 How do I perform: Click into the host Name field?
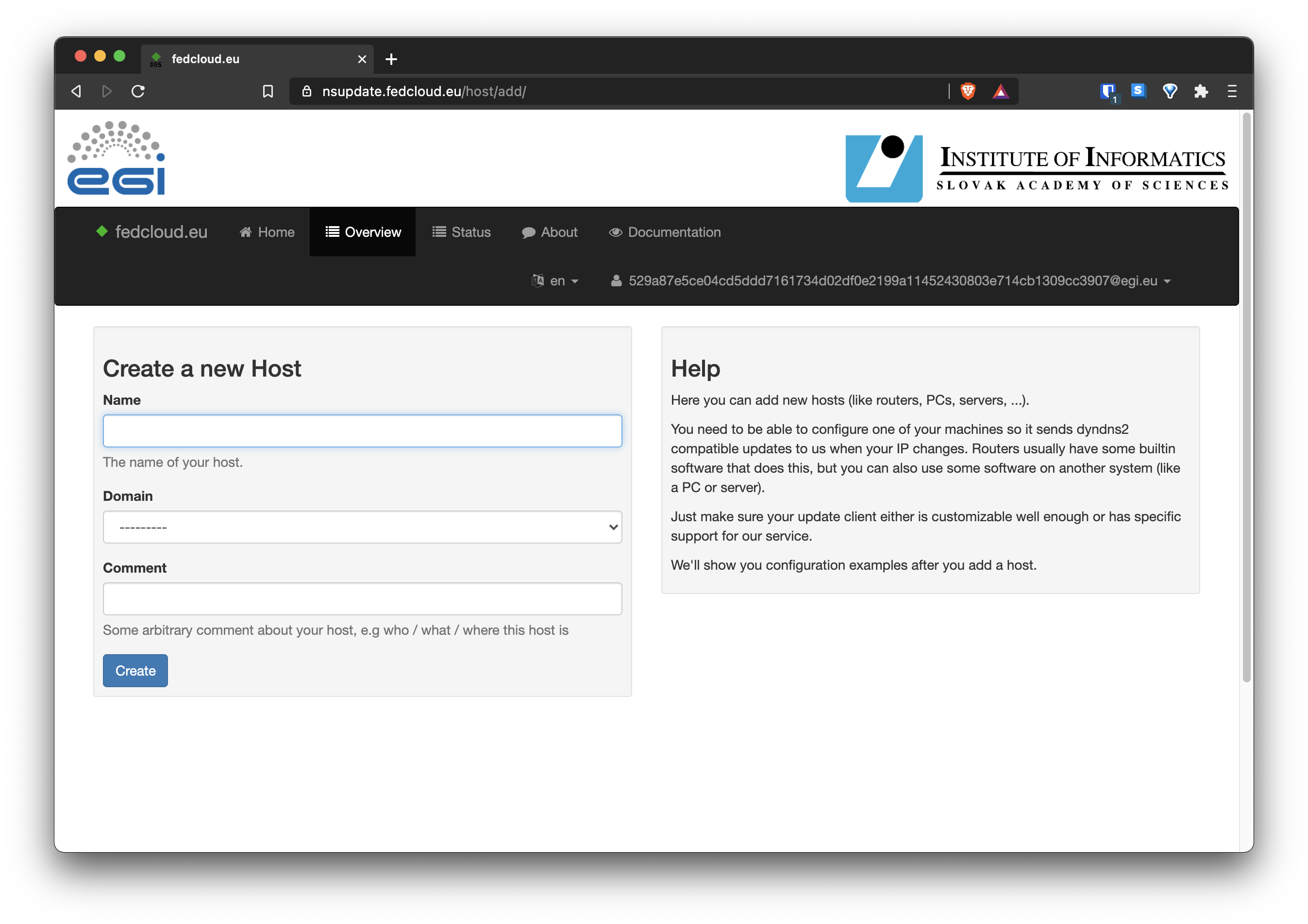[x=362, y=431]
